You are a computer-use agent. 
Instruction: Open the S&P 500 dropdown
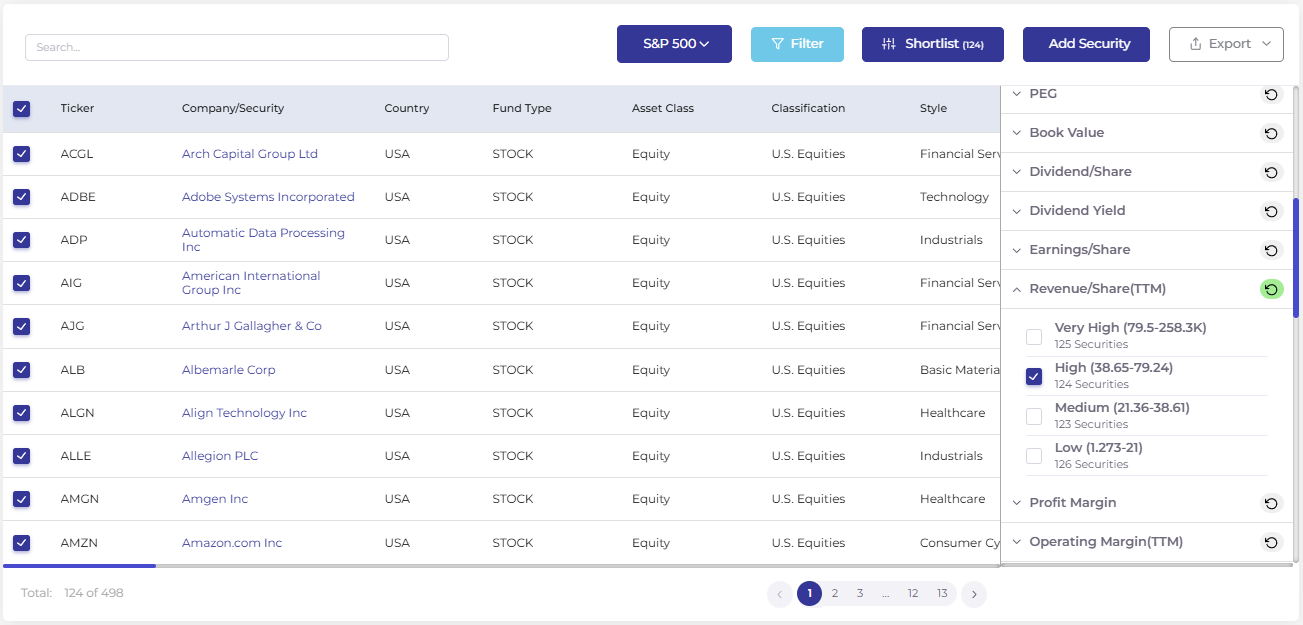click(x=674, y=44)
